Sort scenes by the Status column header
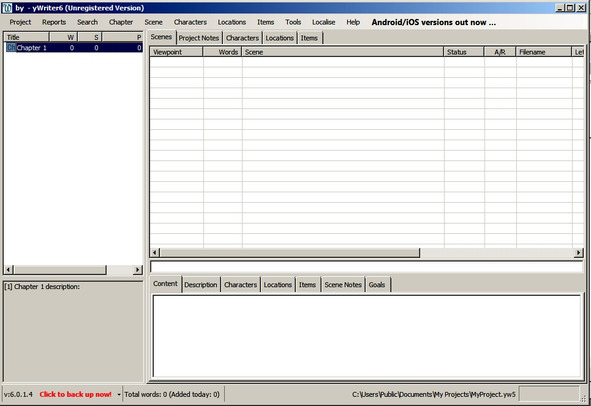This screenshot has width=591, height=406. pos(464,52)
